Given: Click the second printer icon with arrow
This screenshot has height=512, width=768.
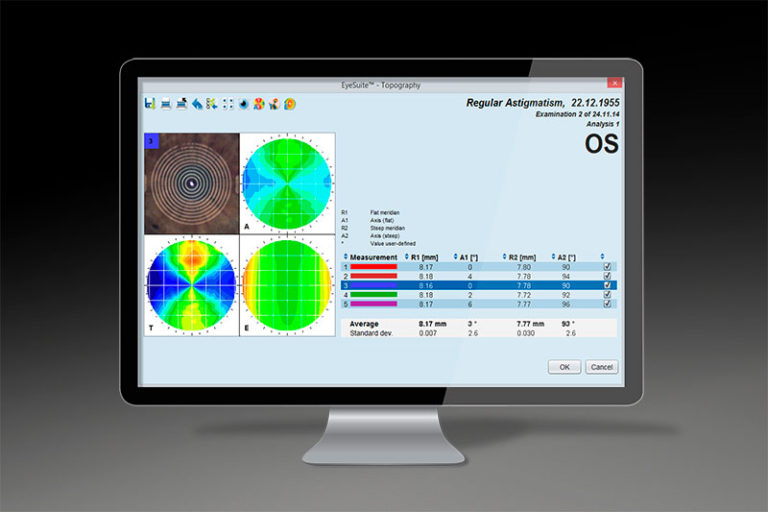Looking at the screenshot, I should point(182,104).
